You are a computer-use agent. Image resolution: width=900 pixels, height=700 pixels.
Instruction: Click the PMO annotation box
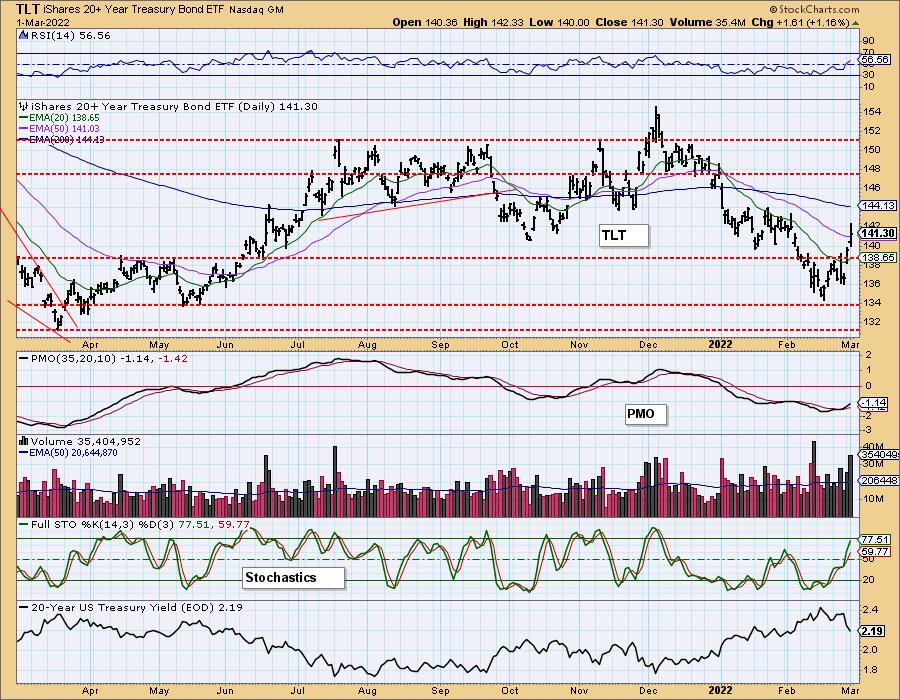[x=646, y=414]
